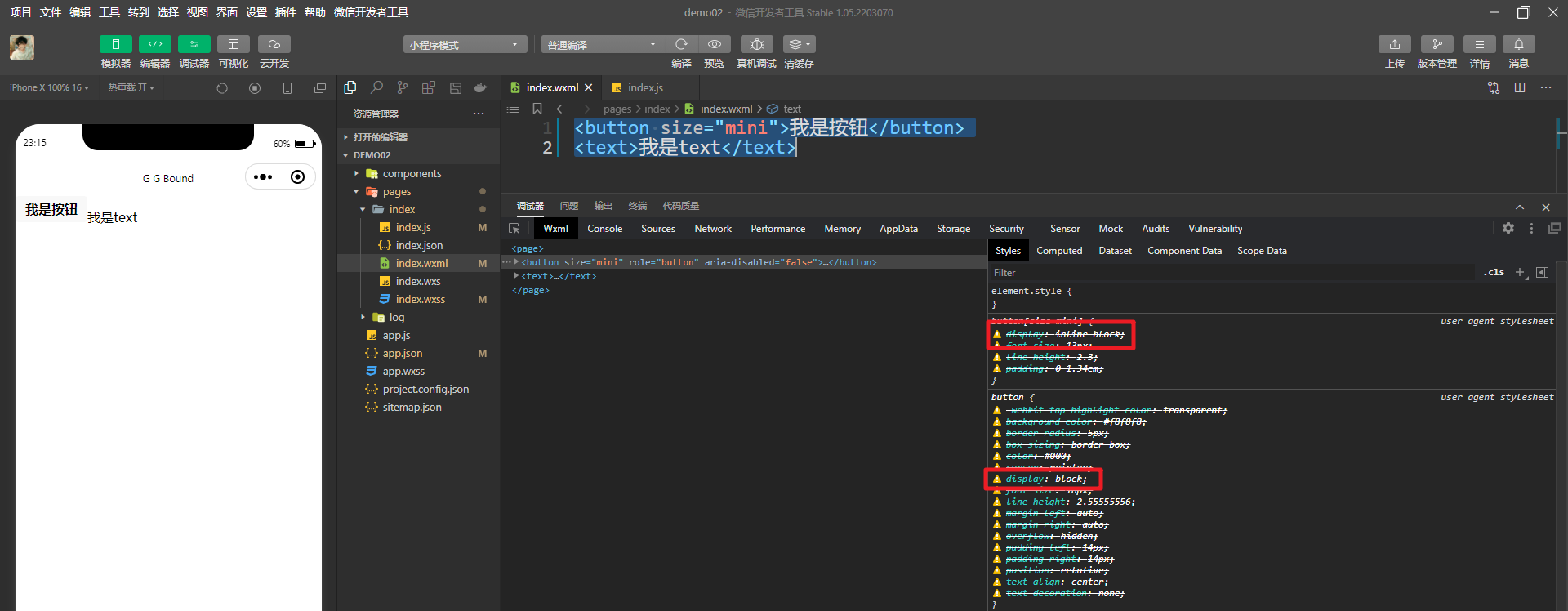Switch to the Console tab
Screen dimensions: 1568x611
[x=604, y=229]
